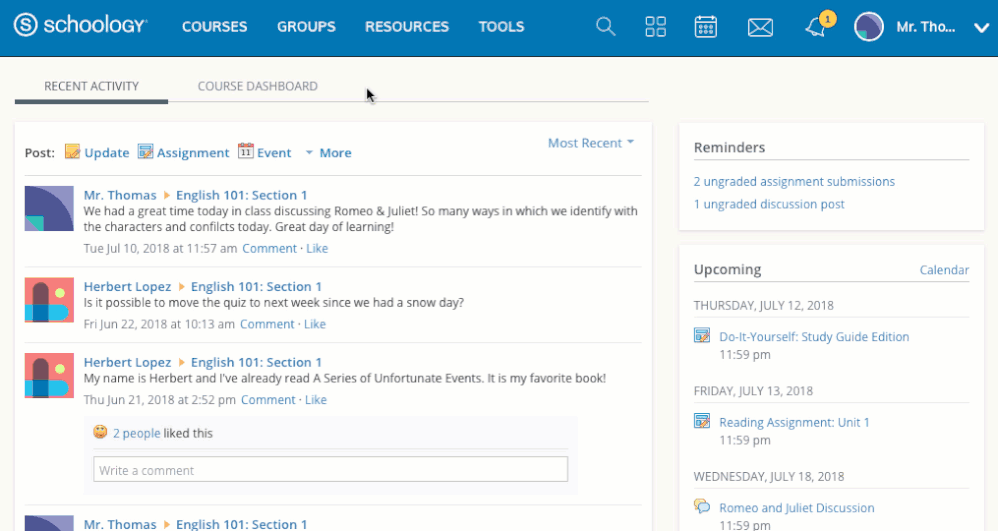Open 1 ungraded discussion post reminder
Viewport: 998px width, 531px height.
(769, 204)
